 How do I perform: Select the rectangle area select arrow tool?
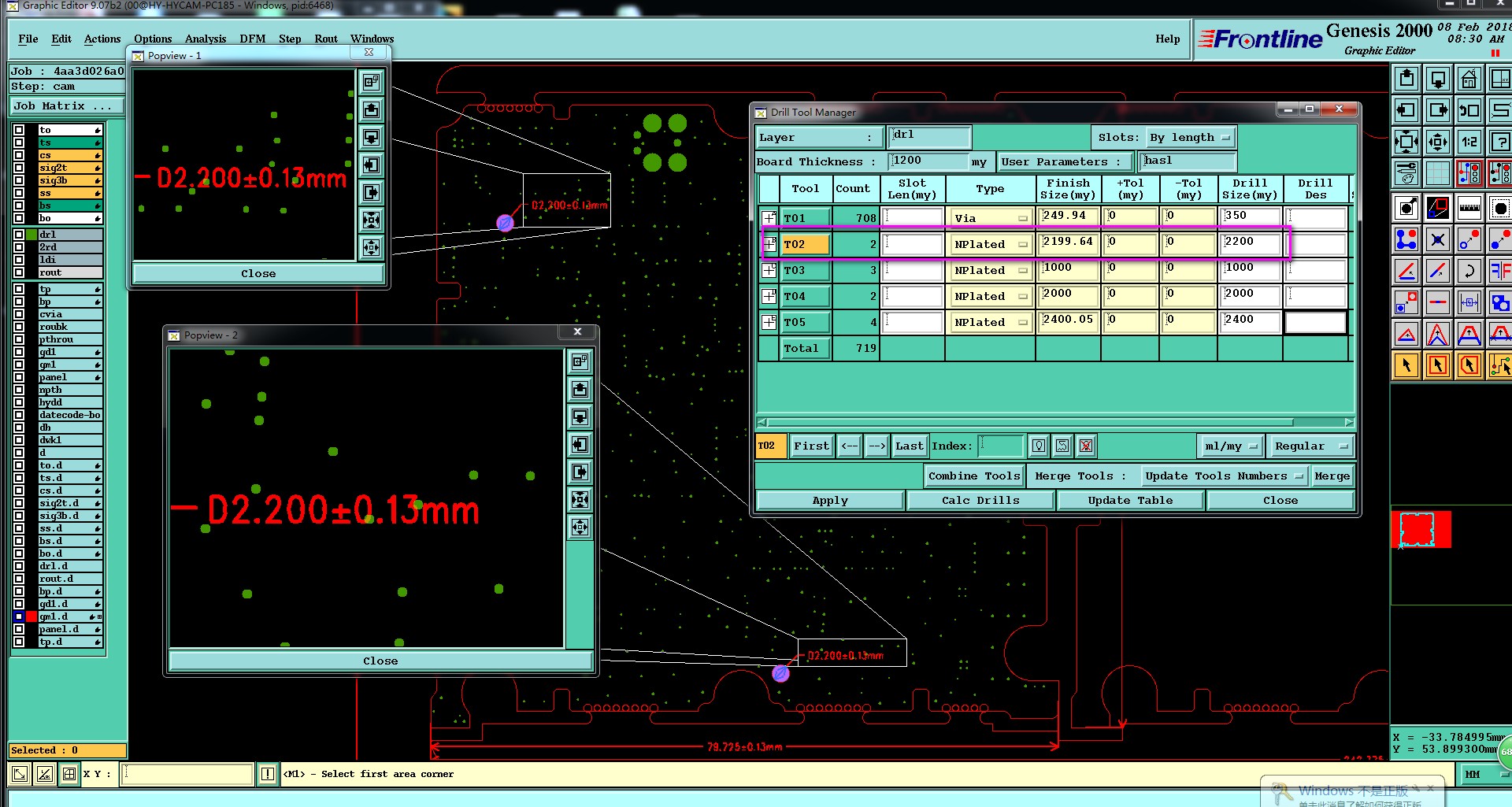[1438, 365]
